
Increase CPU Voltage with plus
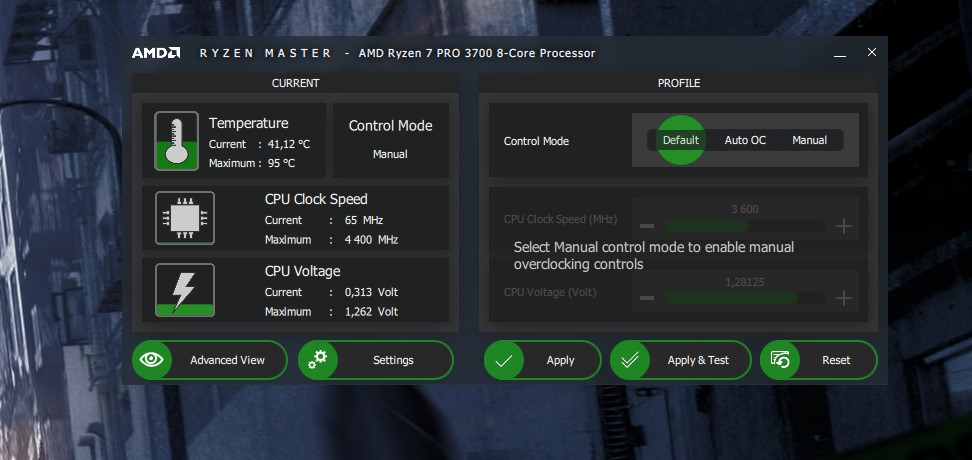[x=844, y=298]
